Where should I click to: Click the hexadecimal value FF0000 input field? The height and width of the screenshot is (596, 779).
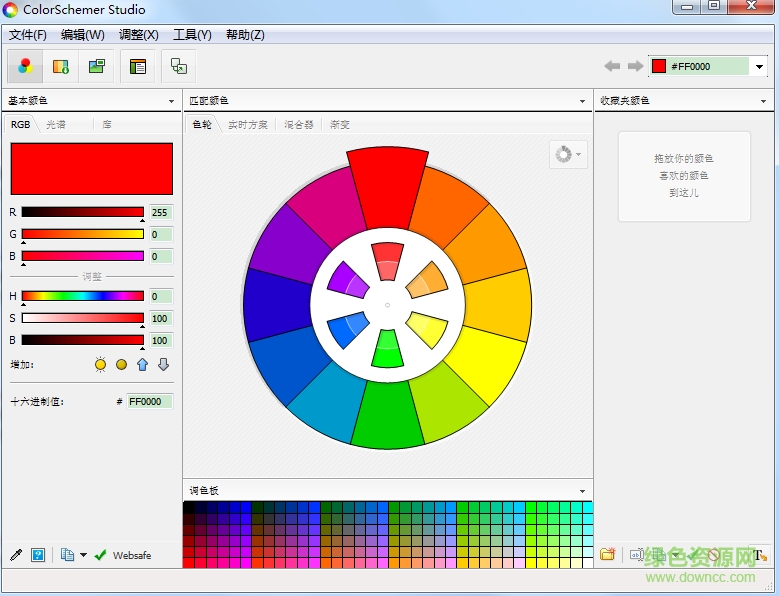tap(149, 401)
